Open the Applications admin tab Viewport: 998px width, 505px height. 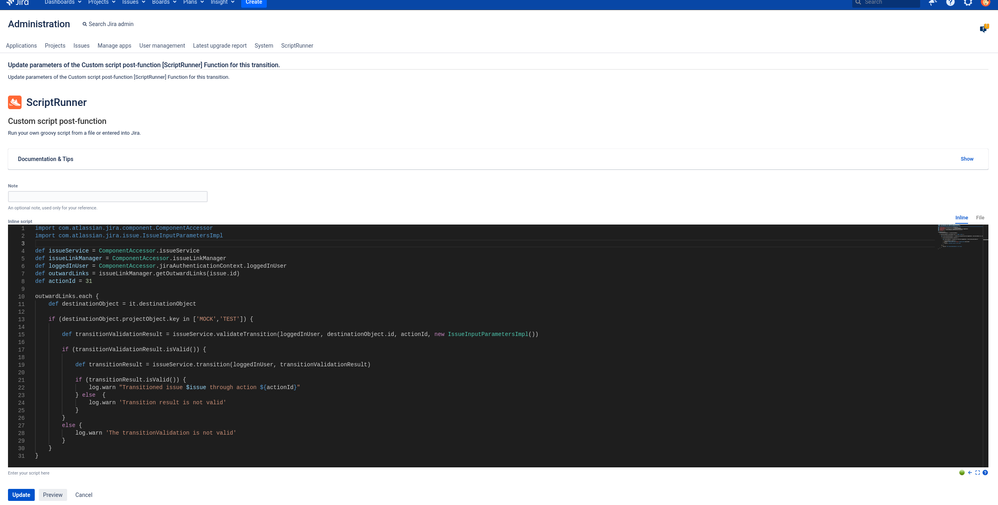[x=21, y=46]
